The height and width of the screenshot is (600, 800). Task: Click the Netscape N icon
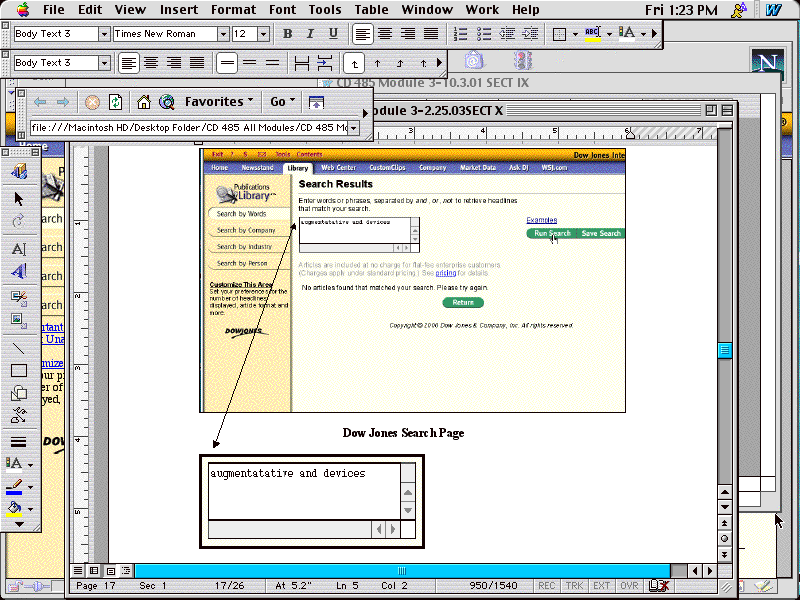767,63
